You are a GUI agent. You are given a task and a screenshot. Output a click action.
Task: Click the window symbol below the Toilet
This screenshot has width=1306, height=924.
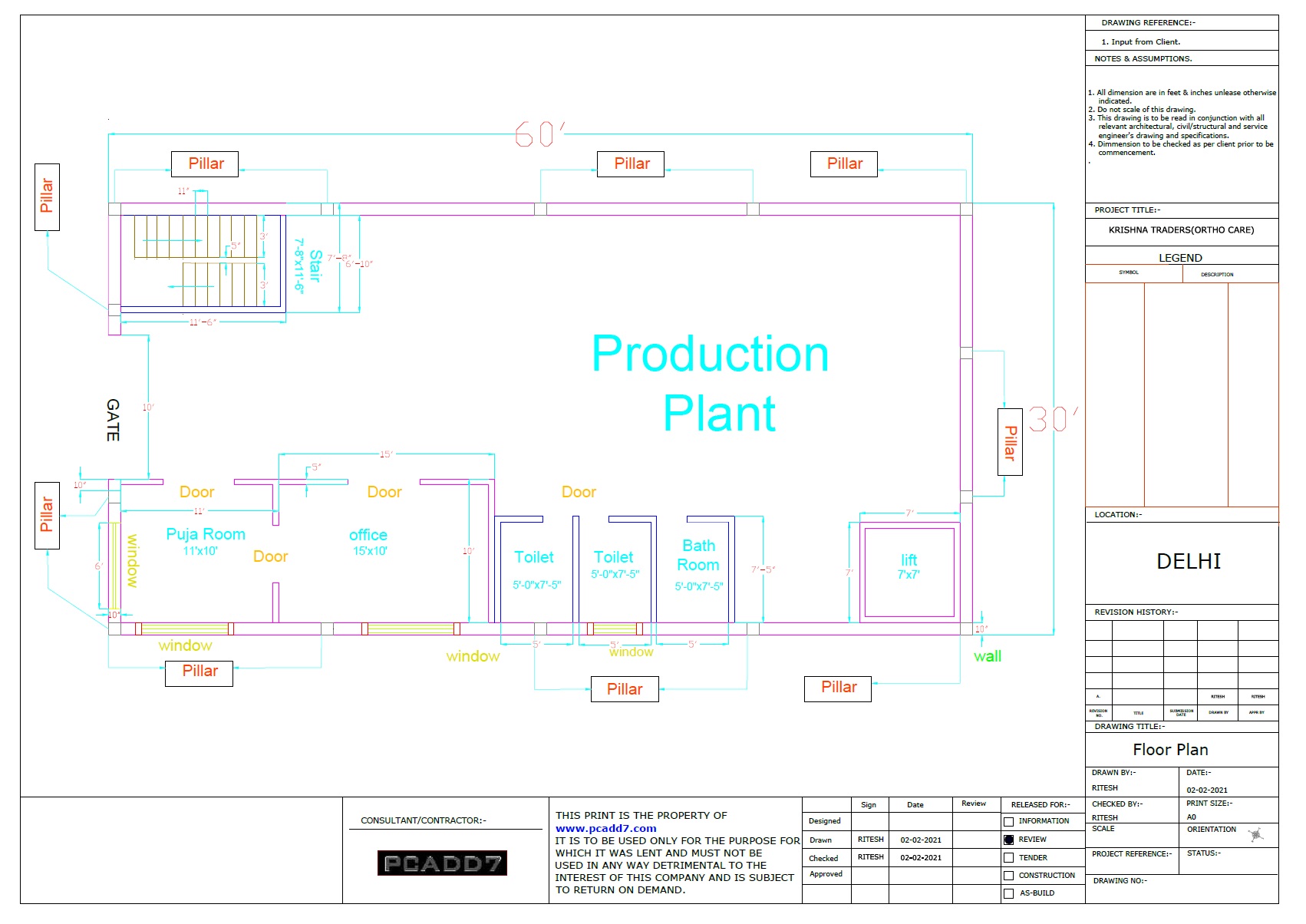click(615, 629)
